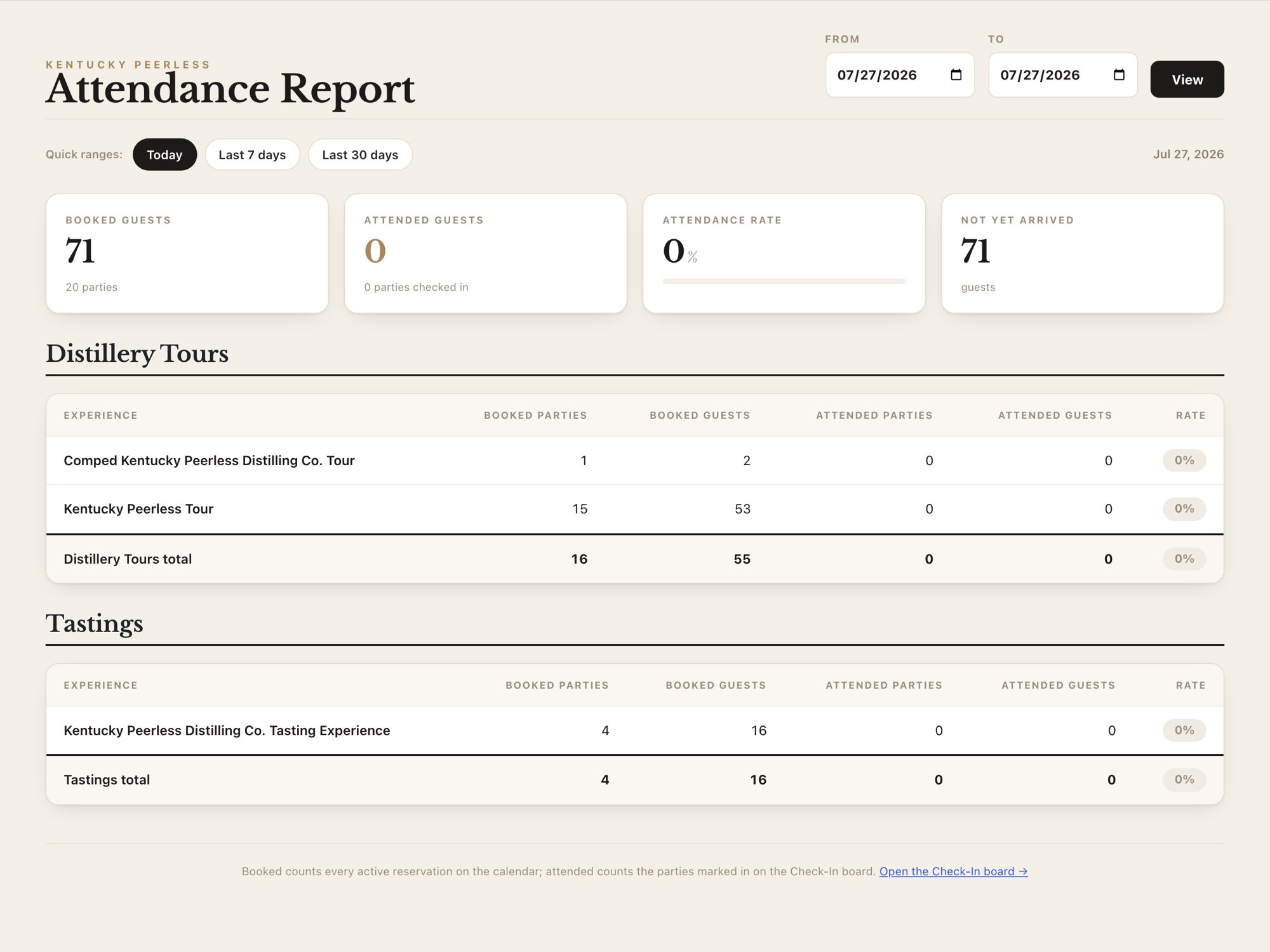Select the Today quick range
This screenshot has height=952, width=1270.
coord(164,154)
